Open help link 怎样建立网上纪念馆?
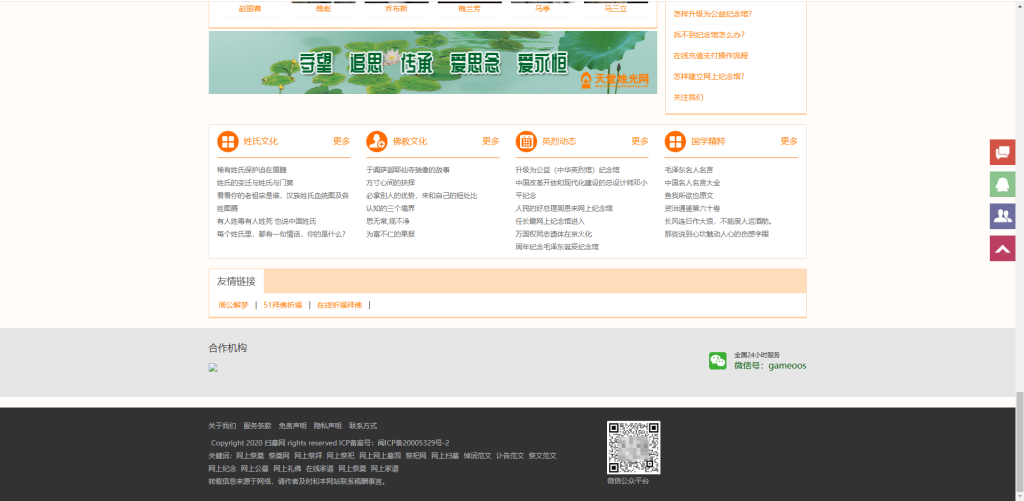Screen dimensions: 1024x501 point(709,76)
